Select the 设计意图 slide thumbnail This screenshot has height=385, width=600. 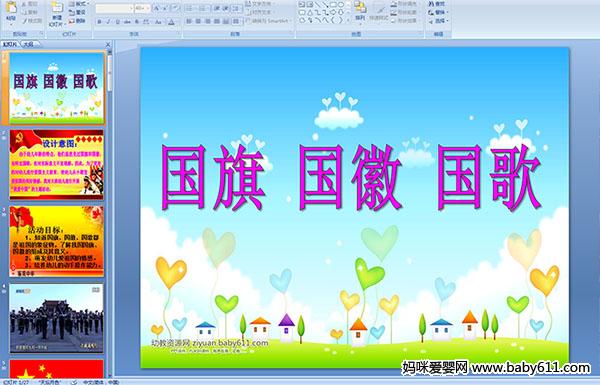[x=57, y=165]
